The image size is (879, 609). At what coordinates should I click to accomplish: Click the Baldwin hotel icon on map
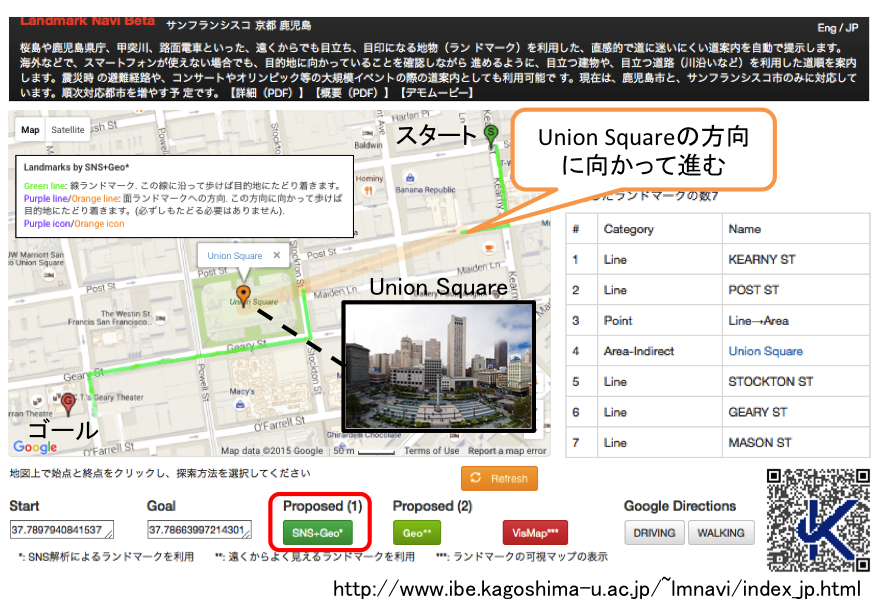click(x=368, y=133)
